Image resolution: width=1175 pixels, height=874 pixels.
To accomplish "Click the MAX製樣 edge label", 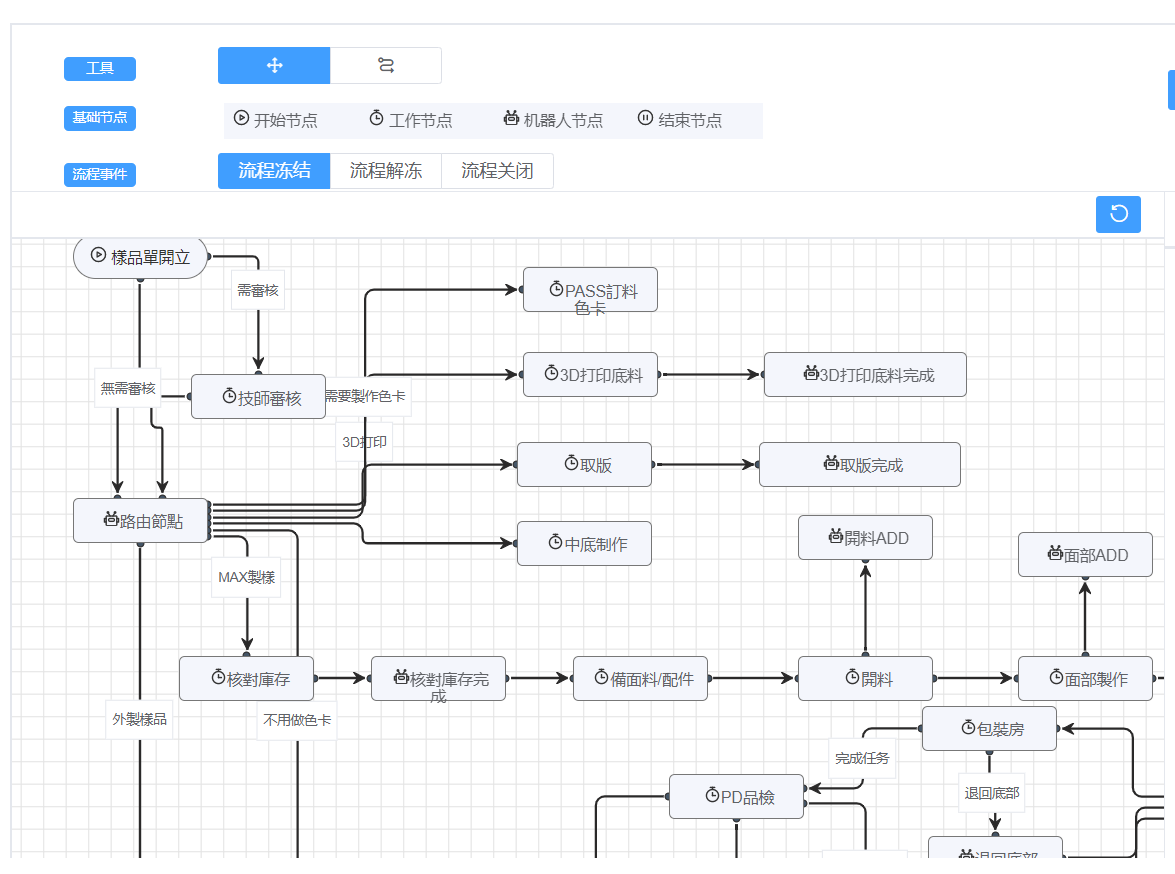I will coord(246,577).
